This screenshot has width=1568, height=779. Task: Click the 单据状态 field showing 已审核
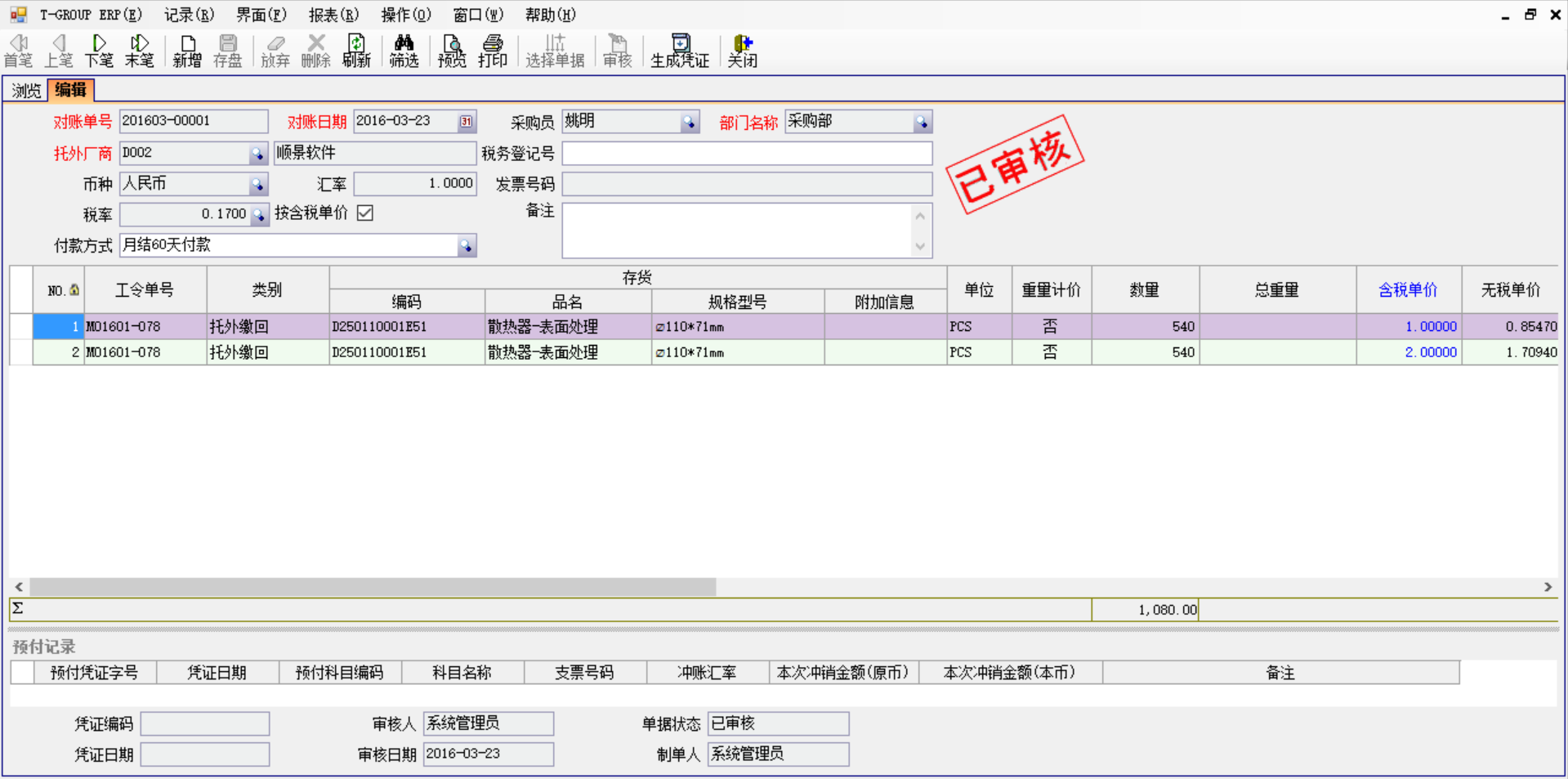pyautogui.click(x=778, y=723)
